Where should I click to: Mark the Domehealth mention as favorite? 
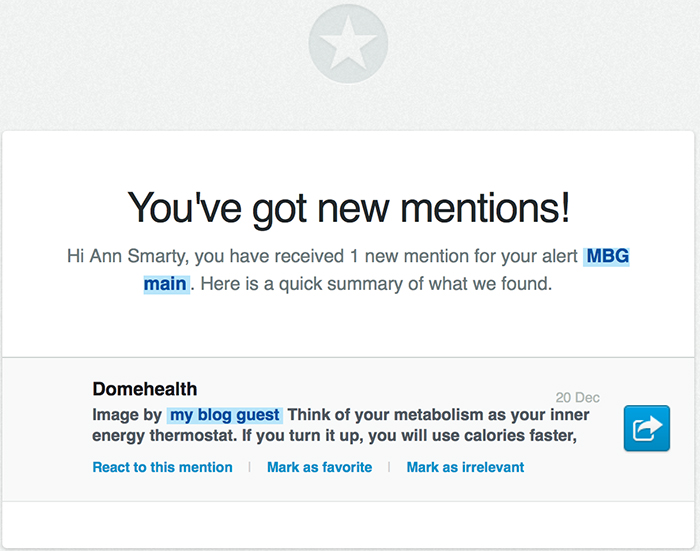coord(319,467)
